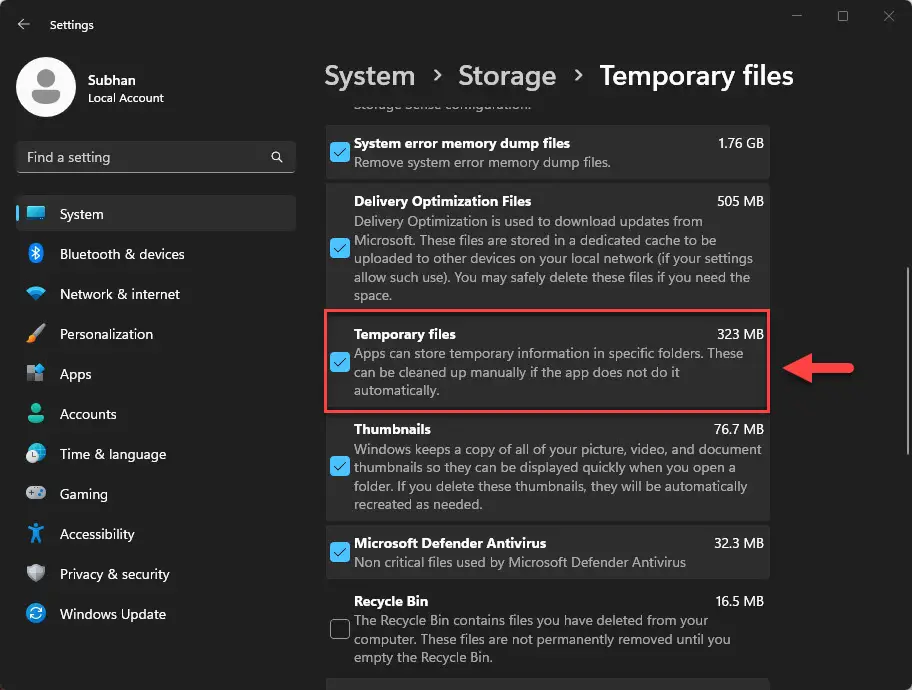Click the search magnifier icon
Viewport: 912px width, 690px height.
point(277,157)
